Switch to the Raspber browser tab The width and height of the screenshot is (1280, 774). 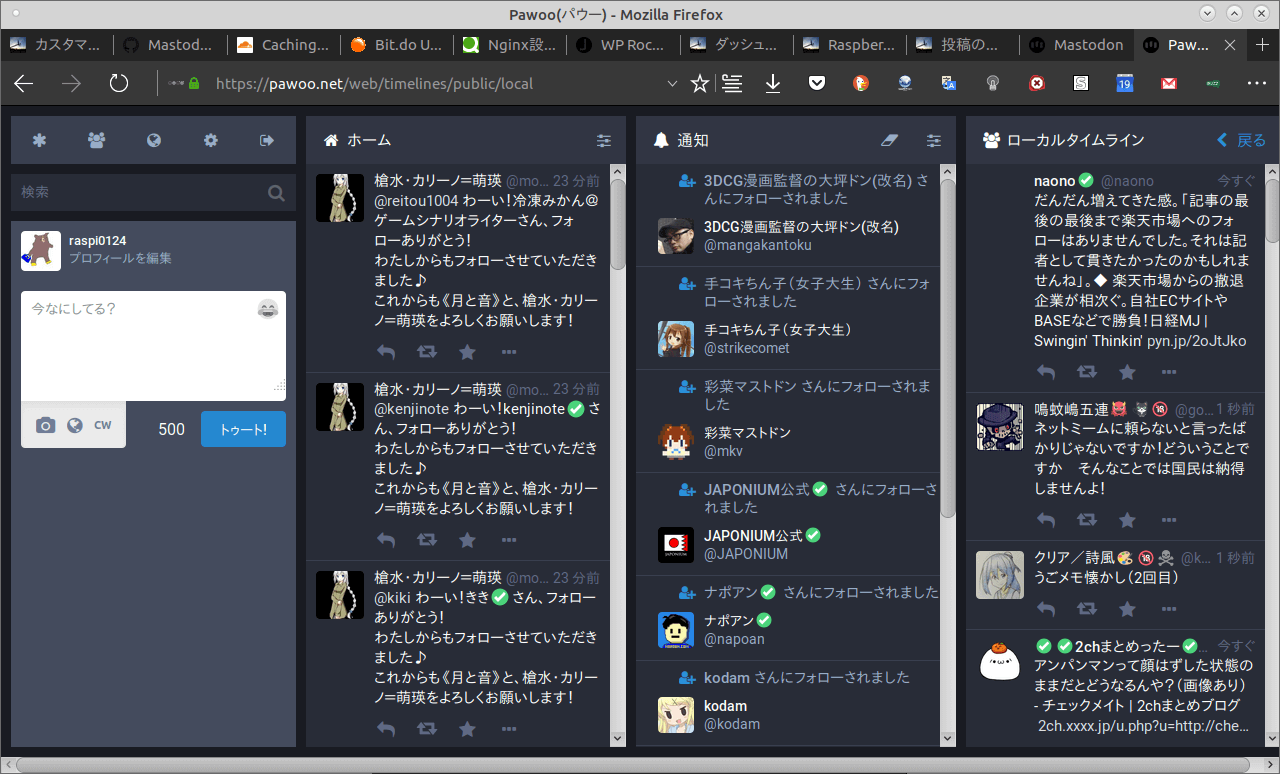coord(851,45)
